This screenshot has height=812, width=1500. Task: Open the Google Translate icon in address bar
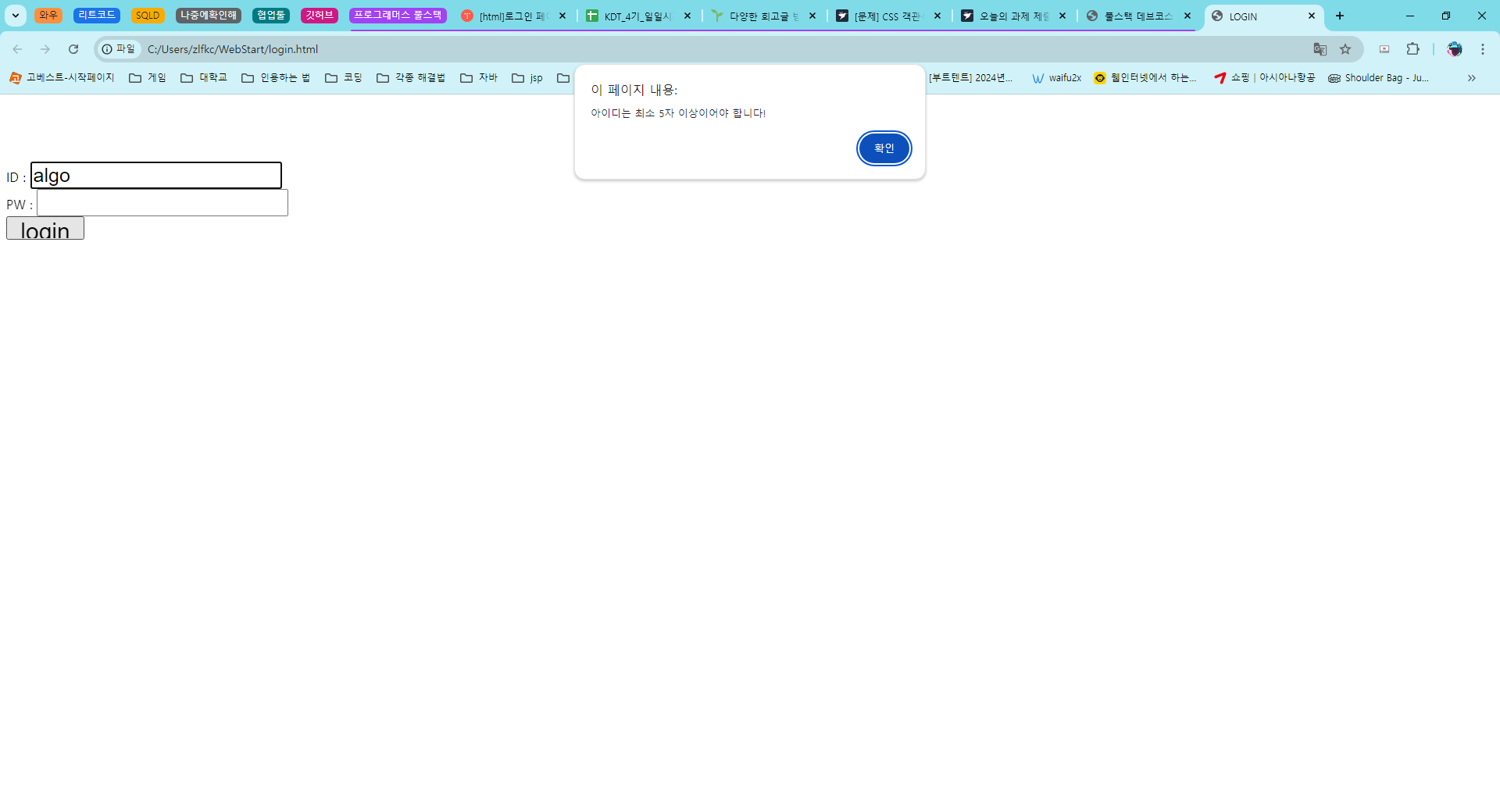click(x=1320, y=49)
